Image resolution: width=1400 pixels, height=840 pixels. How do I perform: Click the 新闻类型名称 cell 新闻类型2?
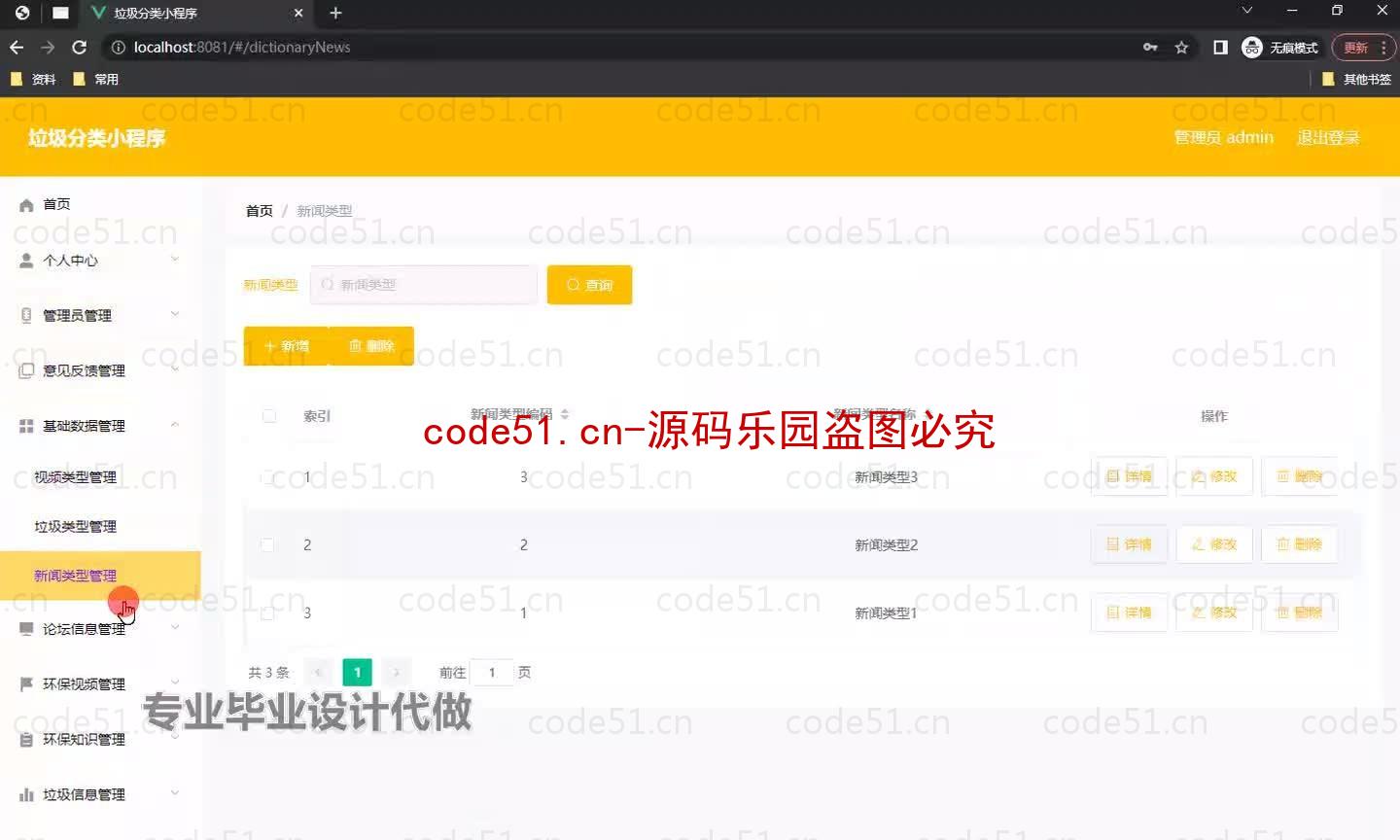click(x=886, y=545)
